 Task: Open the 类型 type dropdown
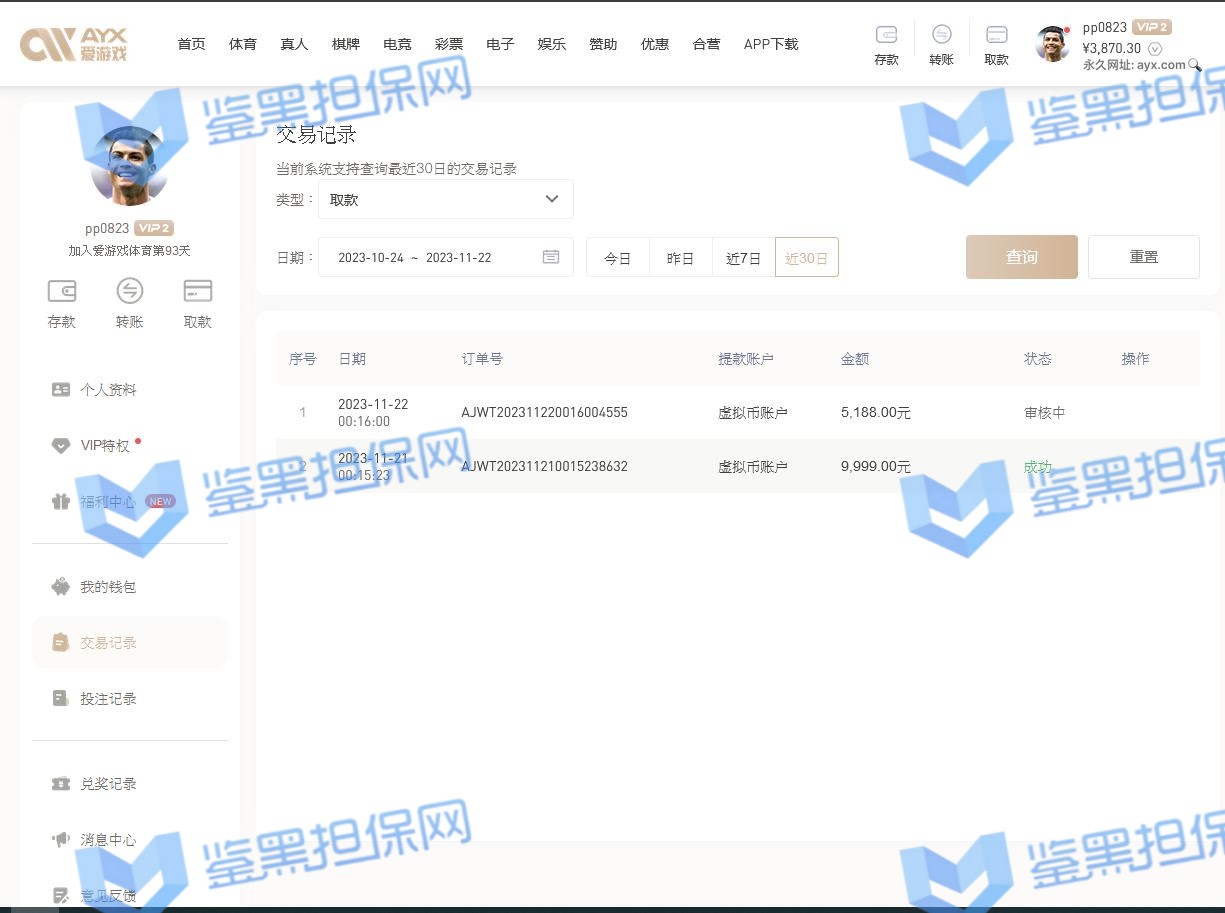445,199
